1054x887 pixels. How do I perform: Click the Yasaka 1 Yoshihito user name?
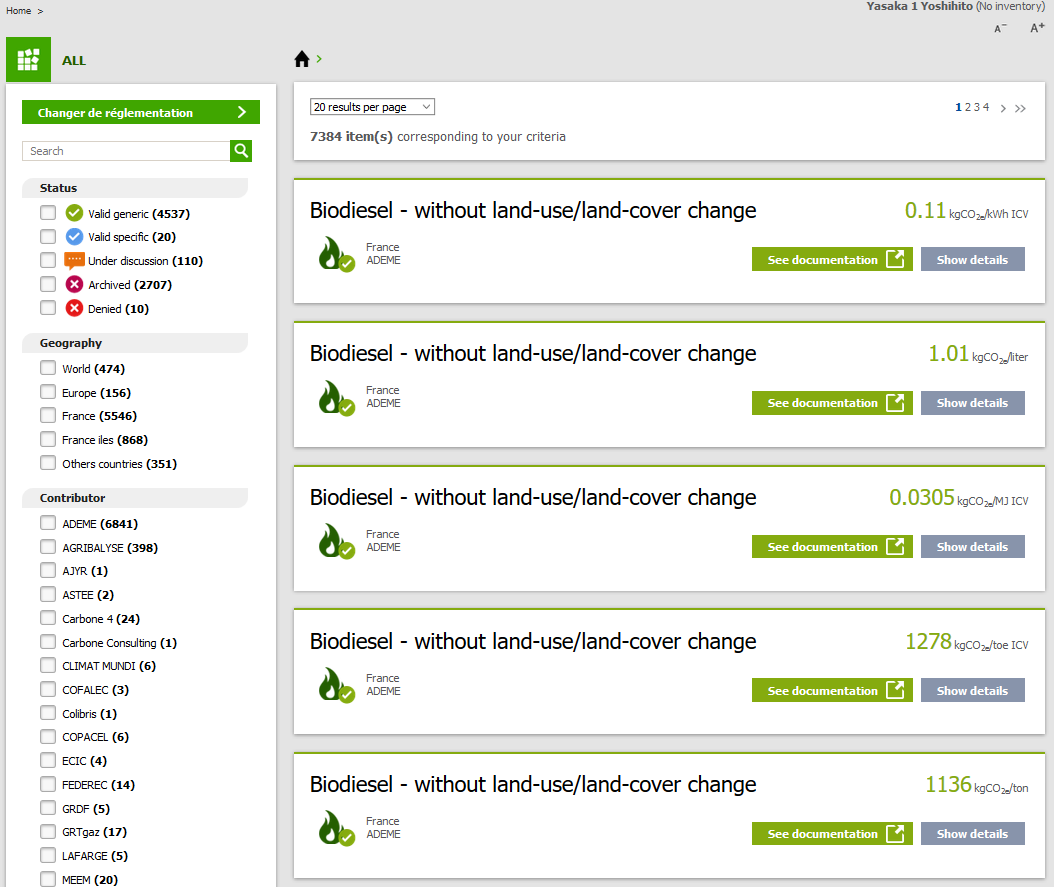919,6
